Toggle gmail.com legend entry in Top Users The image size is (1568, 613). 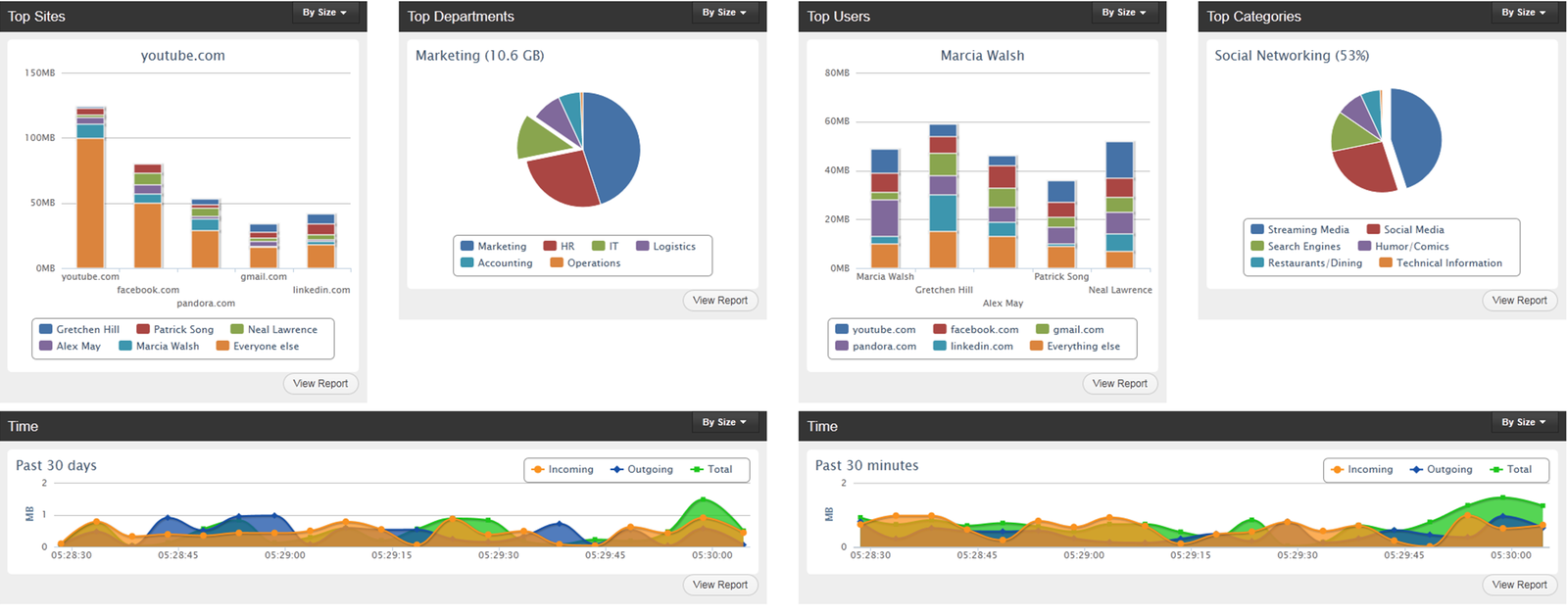pyautogui.click(x=1070, y=330)
